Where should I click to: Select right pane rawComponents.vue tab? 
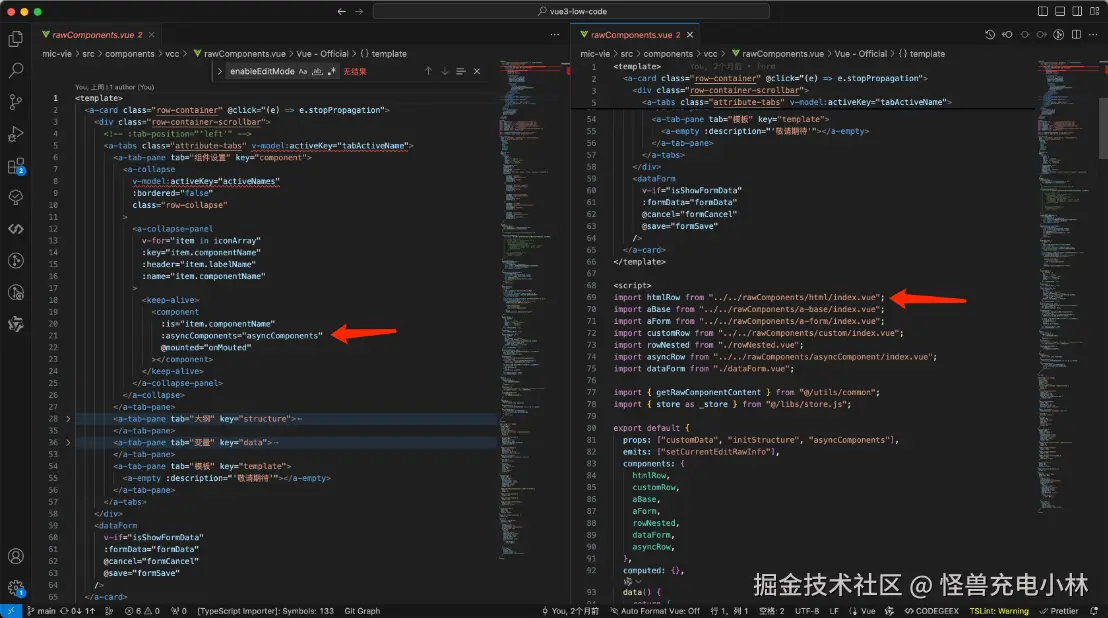(636, 35)
